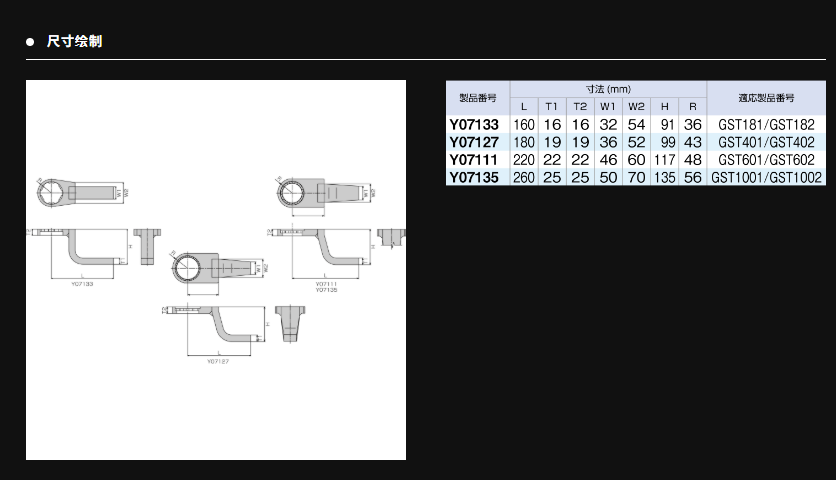Click the bullet dot beside 尺寸绘制
Image resolution: width=836 pixels, height=480 pixels.
[x=30, y=42]
